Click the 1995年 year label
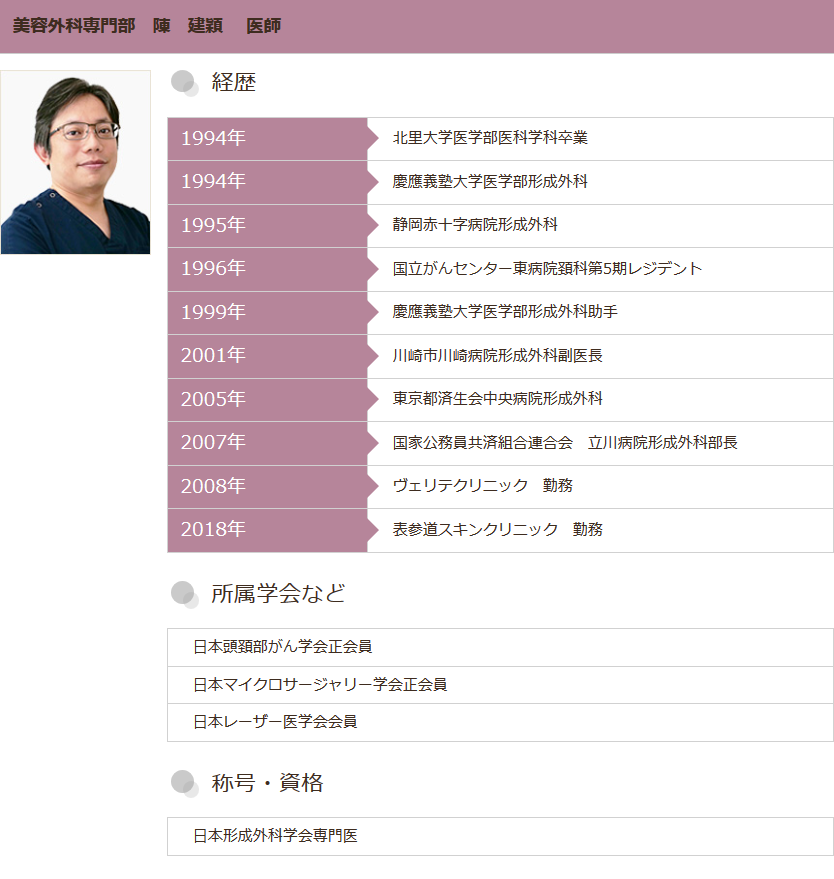This screenshot has height=879, width=834. point(213,225)
